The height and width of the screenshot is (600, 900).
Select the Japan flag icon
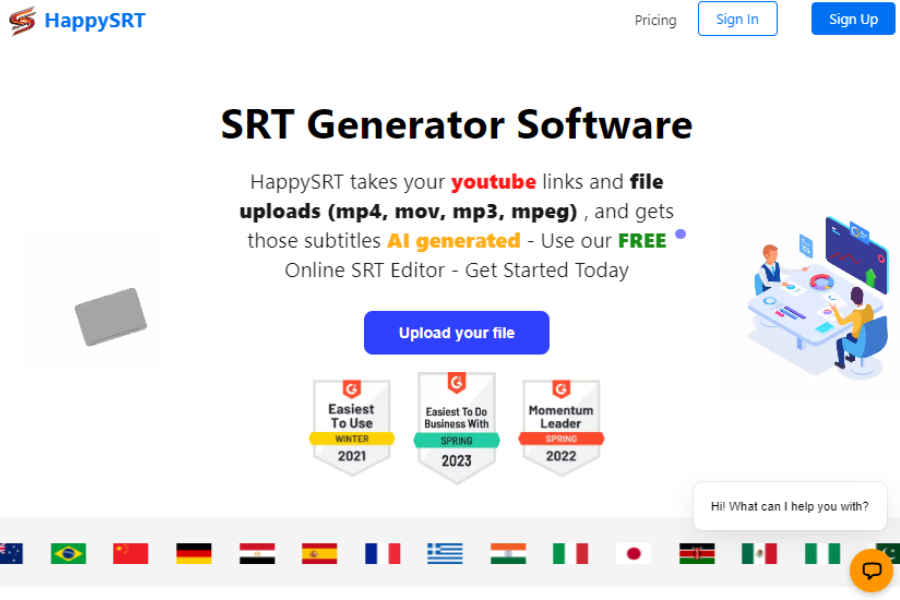click(x=634, y=553)
